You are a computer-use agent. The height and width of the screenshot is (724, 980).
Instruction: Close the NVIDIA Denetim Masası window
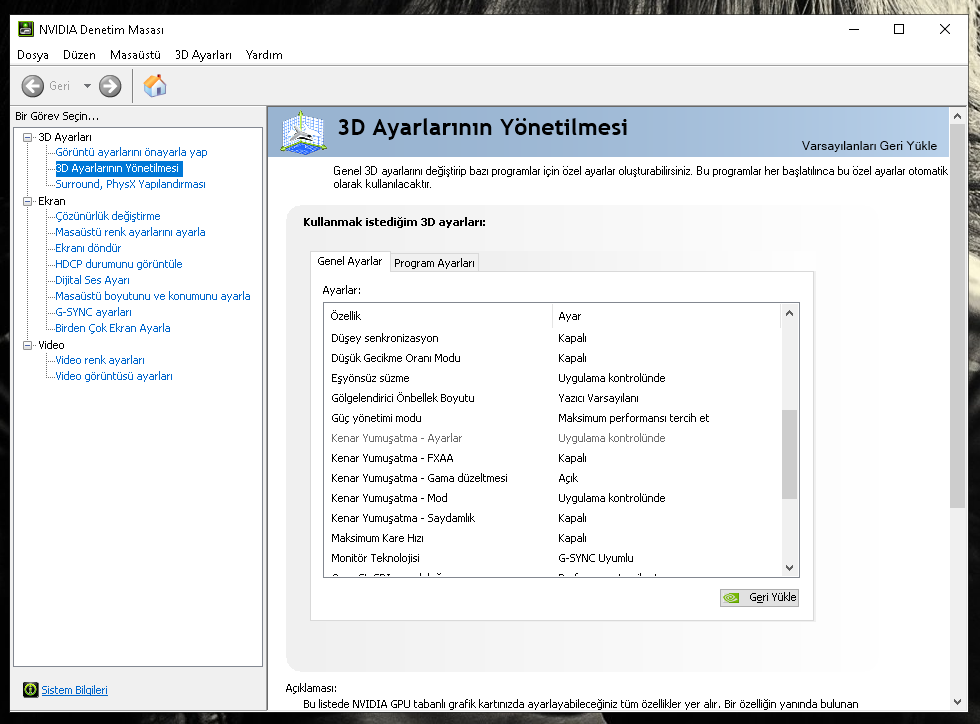pyautogui.click(x=944, y=29)
